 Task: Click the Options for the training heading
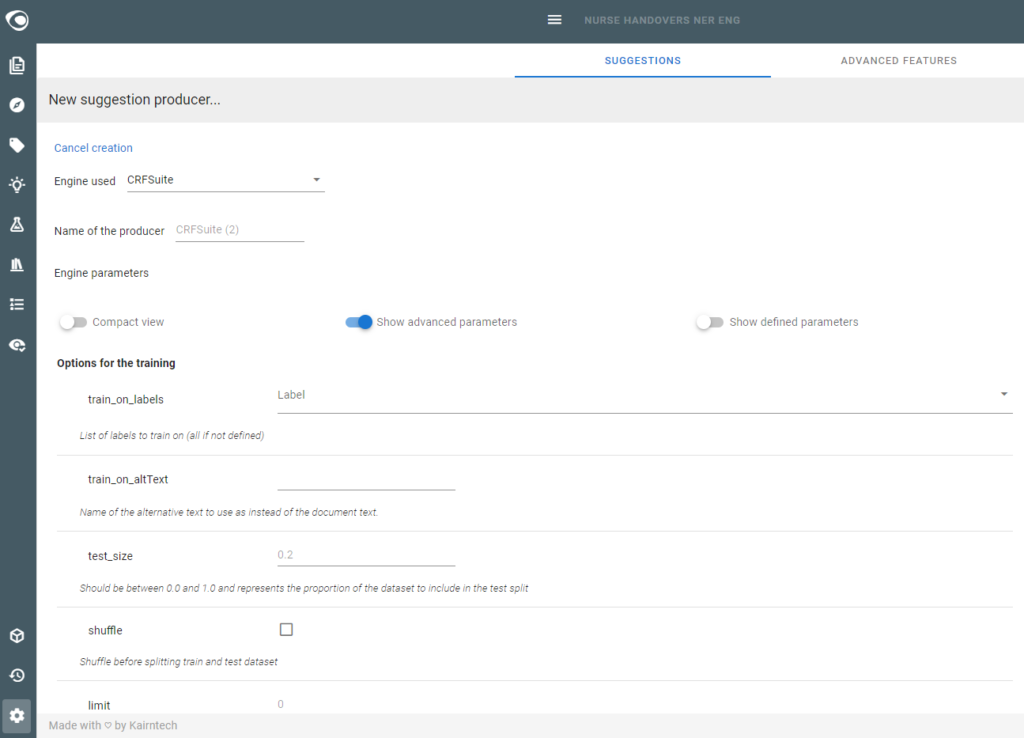coord(116,363)
